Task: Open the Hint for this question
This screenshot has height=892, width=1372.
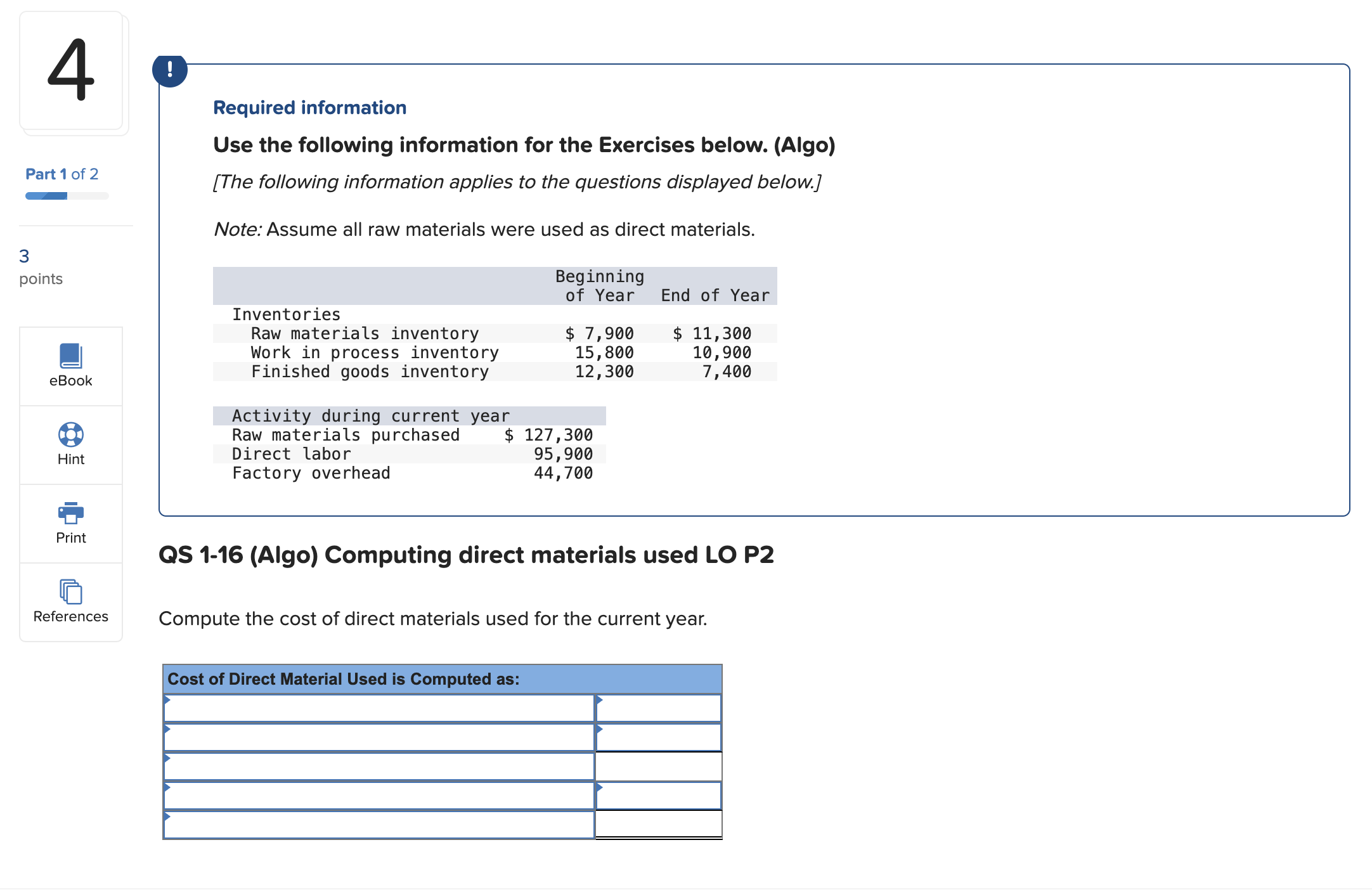Action: tap(70, 444)
